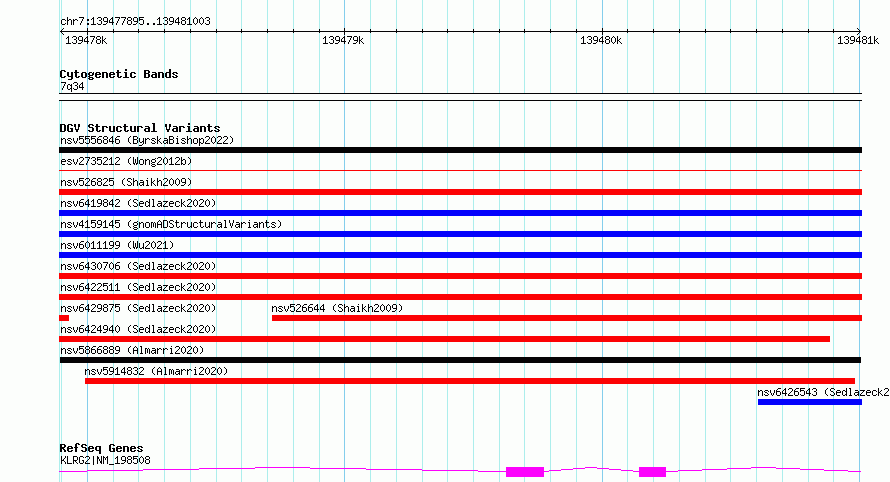Click the nsv5556846 (ByrskaBishop2022) variant label
This screenshot has width=890, height=482.
[147, 140]
